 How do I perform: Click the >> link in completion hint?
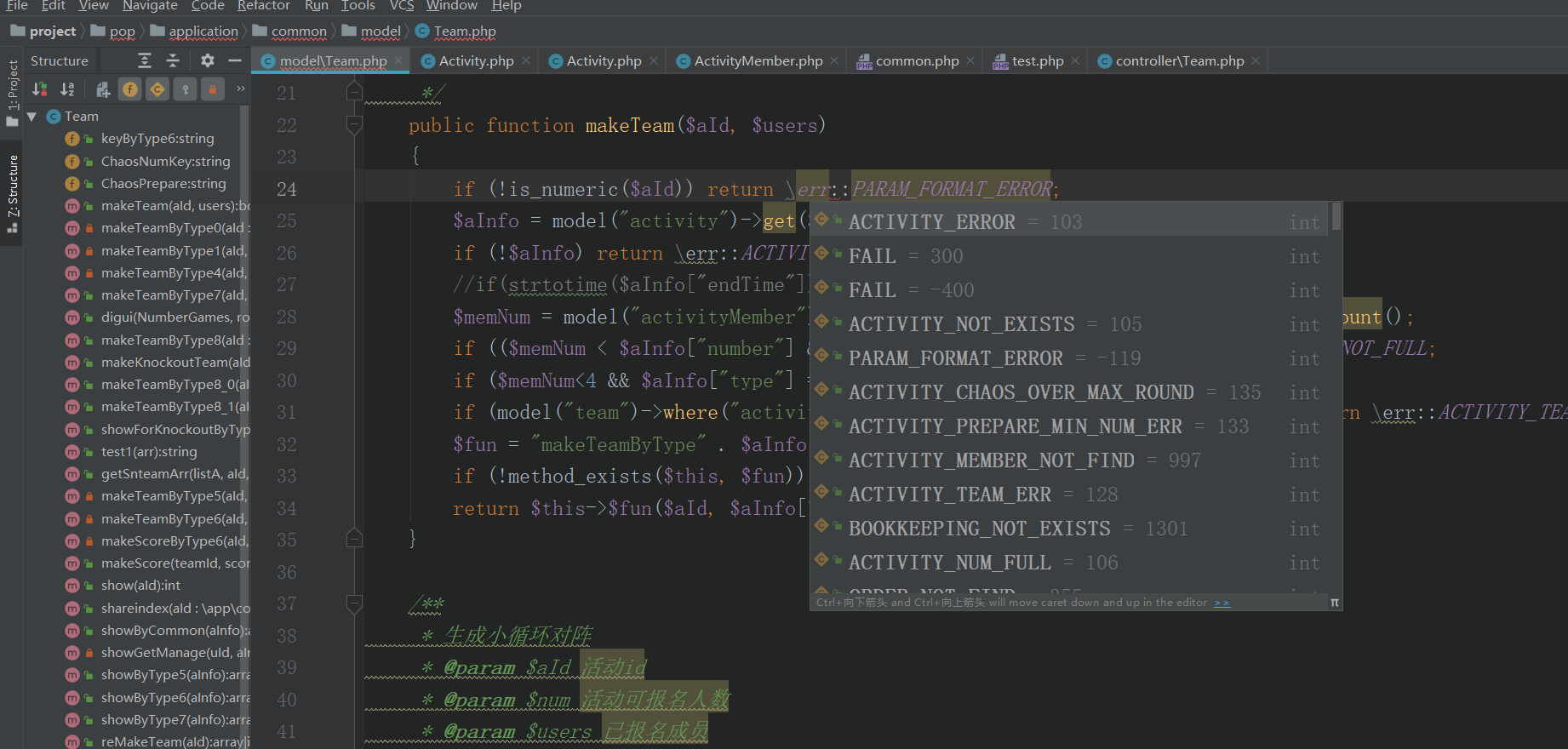[1222, 603]
